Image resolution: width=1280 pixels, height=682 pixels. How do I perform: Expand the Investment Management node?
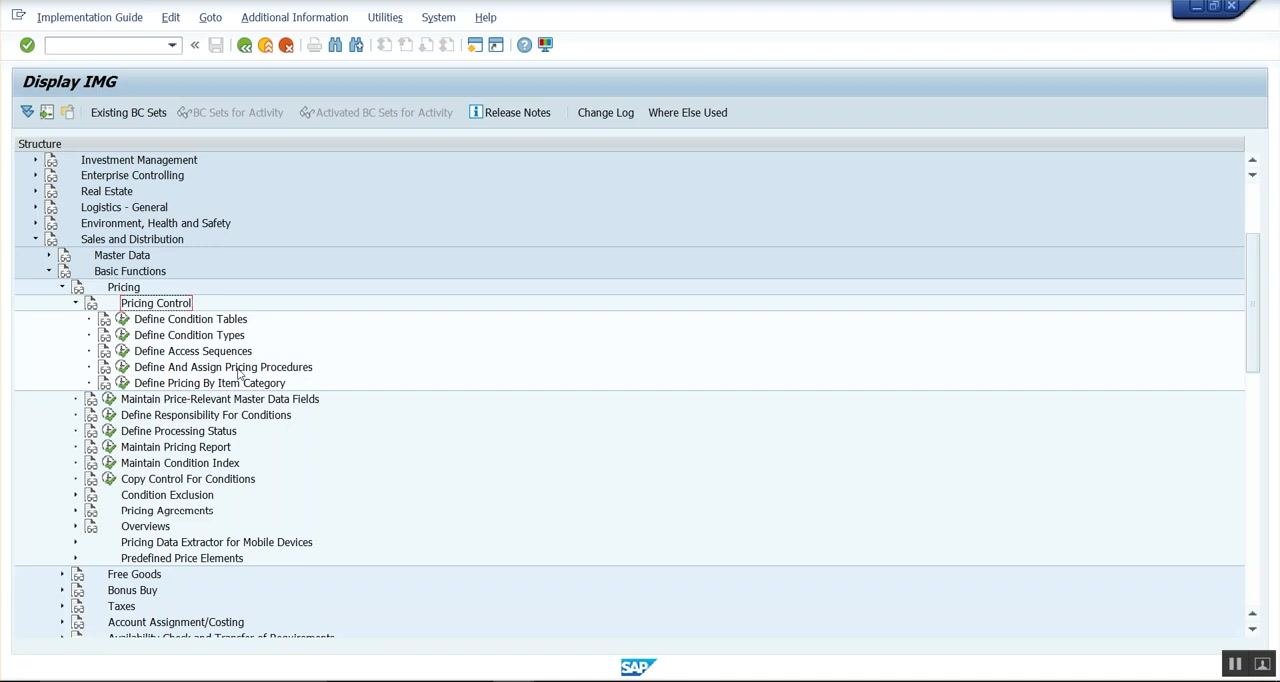click(x=35, y=160)
